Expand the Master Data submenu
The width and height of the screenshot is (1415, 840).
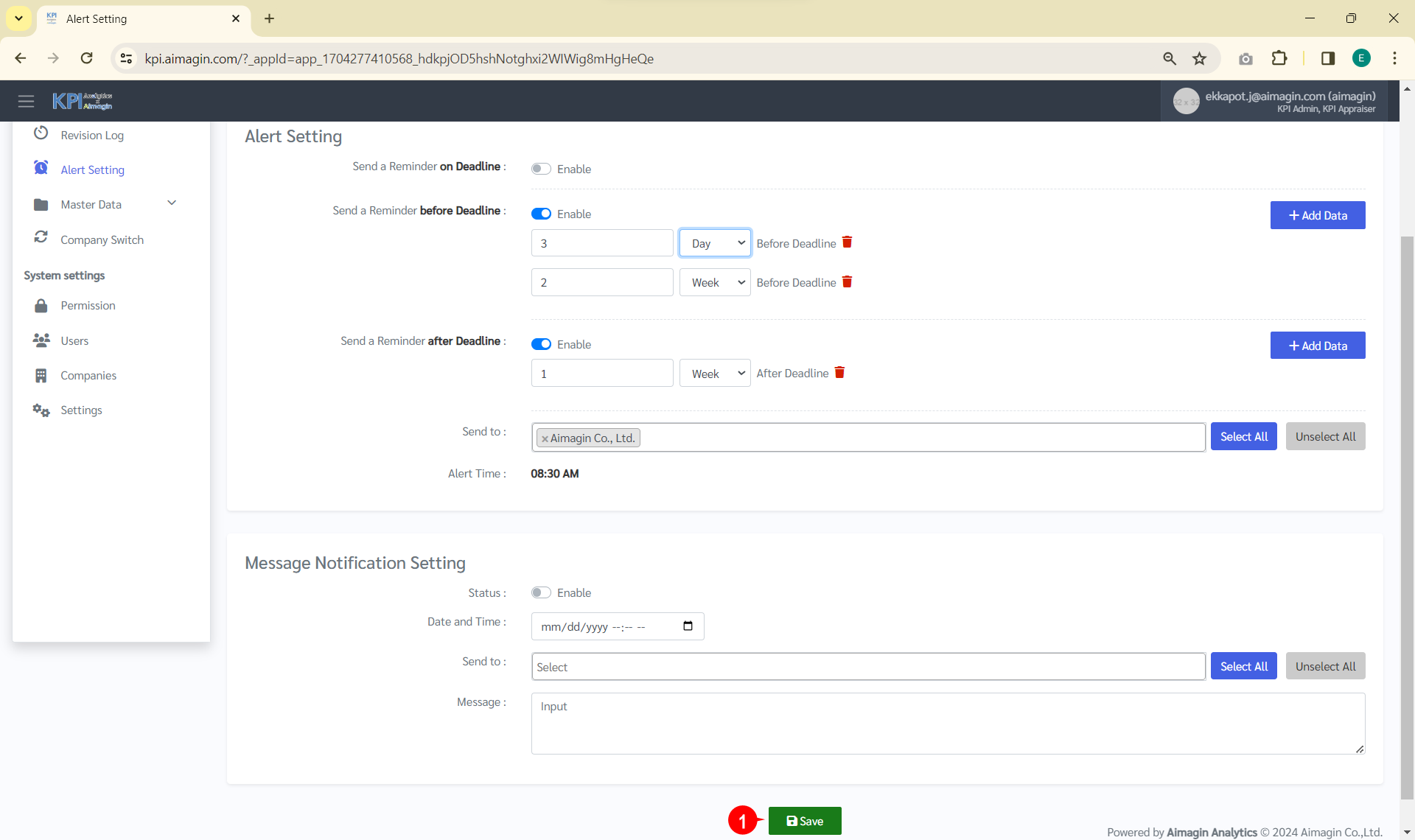172,203
